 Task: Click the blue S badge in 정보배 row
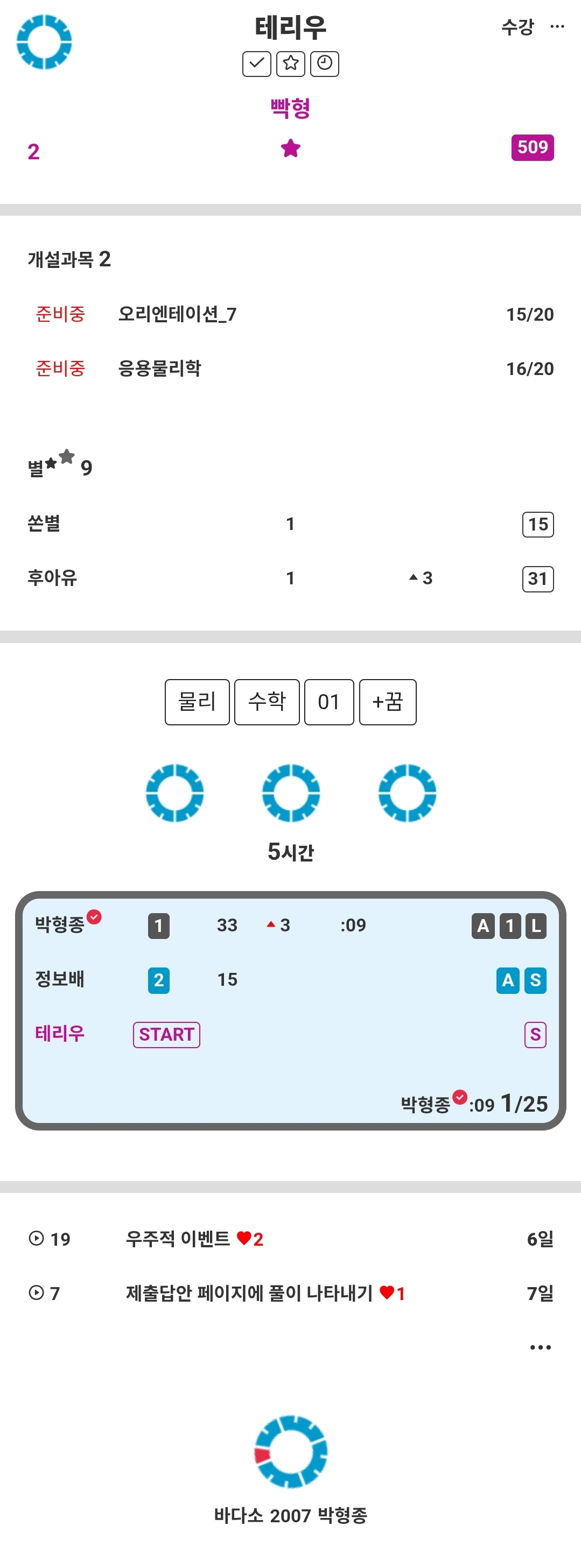click(x=535, y=980)
